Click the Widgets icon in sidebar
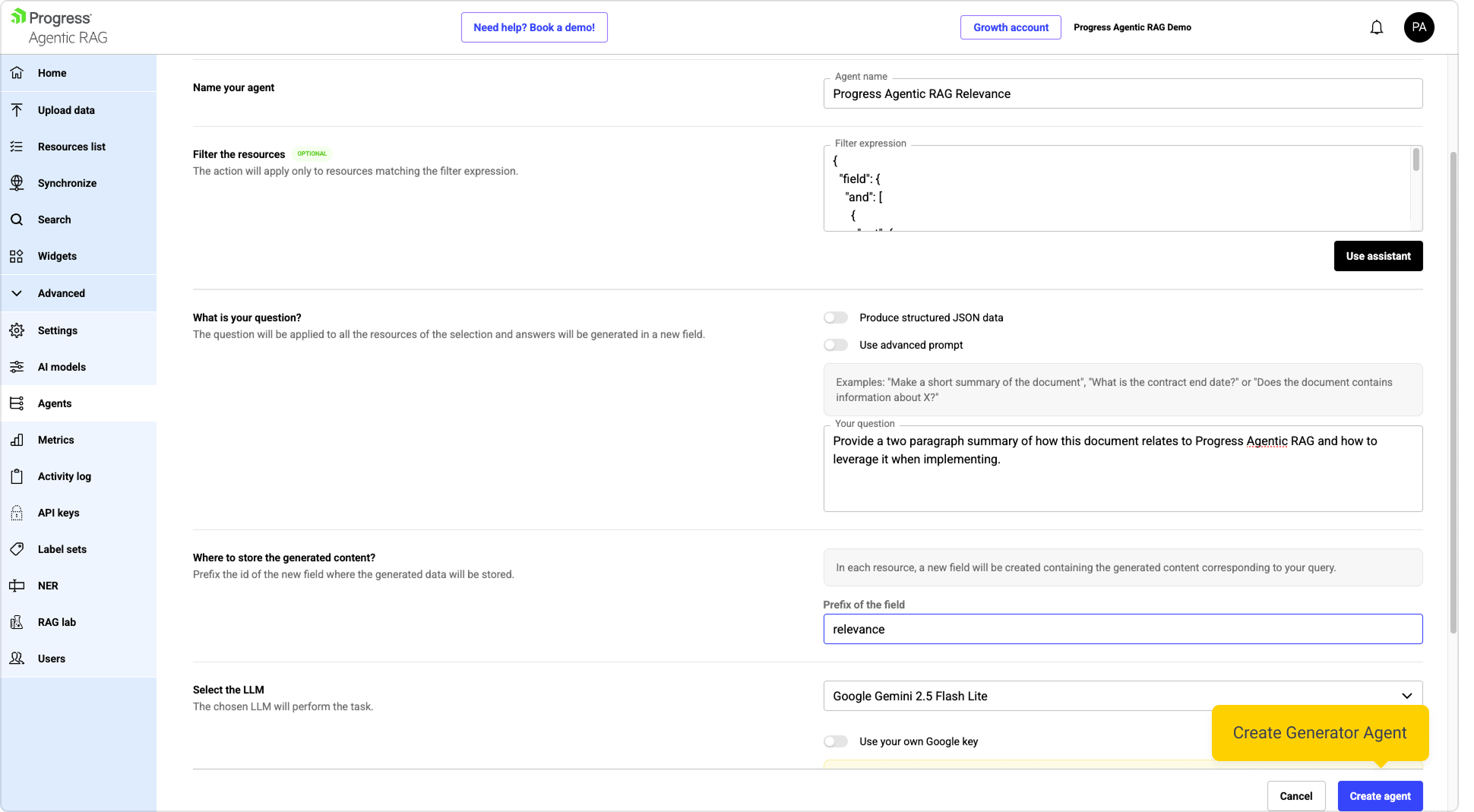The width and height of the screenshot is (1474, 812). (17, 256)
